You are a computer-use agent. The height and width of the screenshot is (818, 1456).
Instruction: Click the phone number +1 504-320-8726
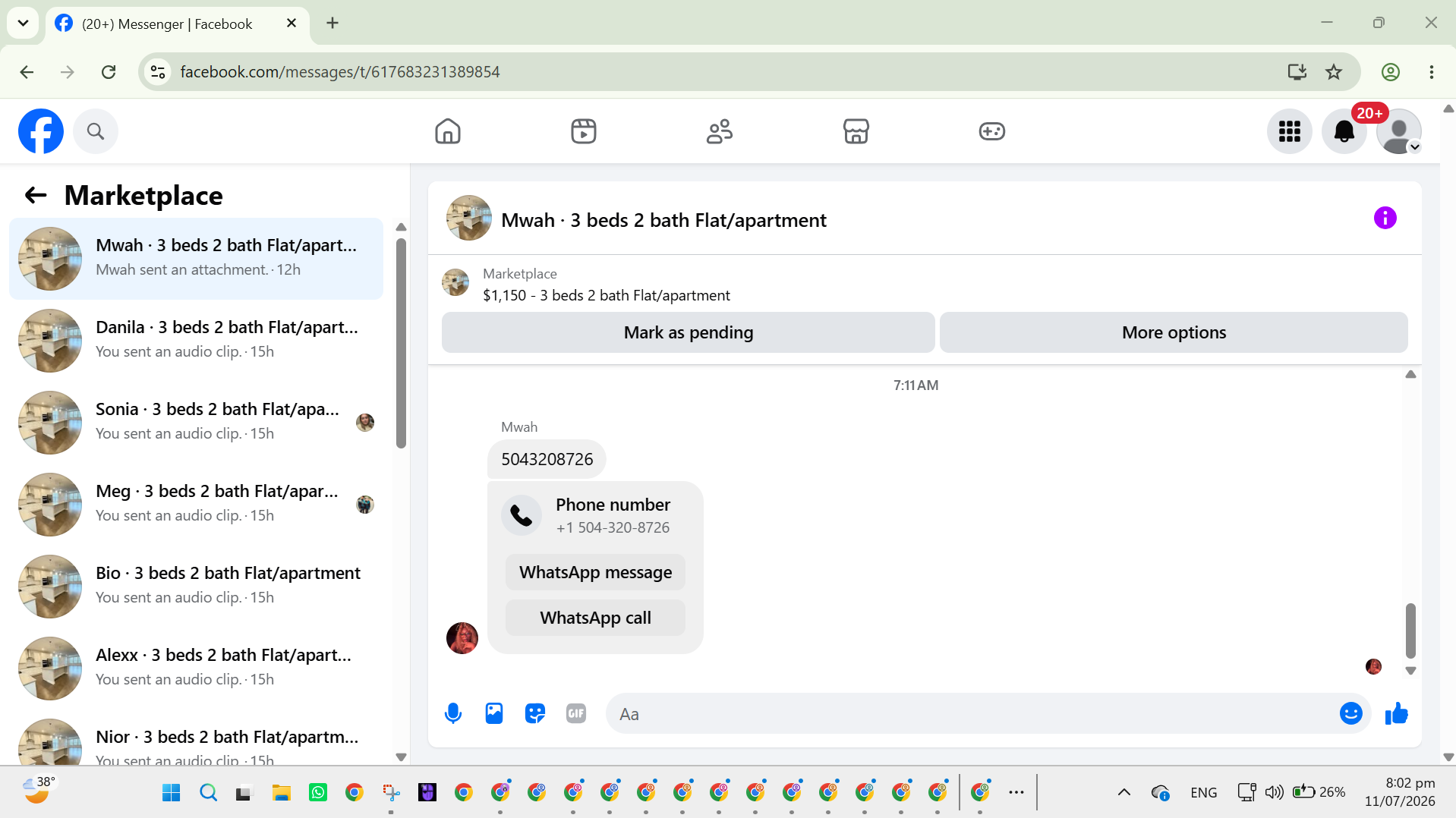tap(613, 527)
